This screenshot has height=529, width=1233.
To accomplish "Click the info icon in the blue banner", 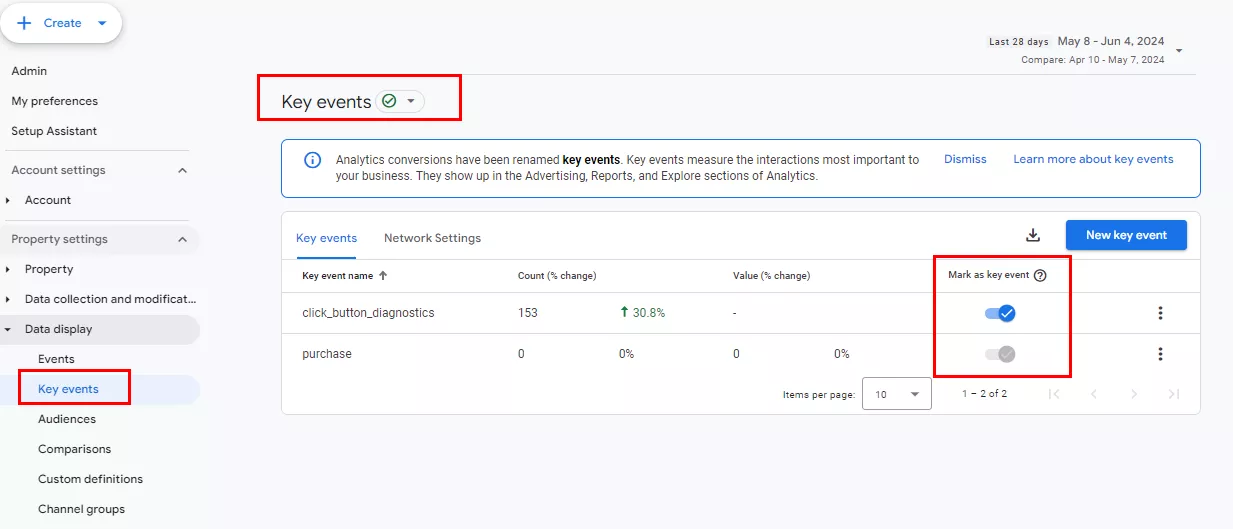I will pyautogui.click(x=312, y=160).
